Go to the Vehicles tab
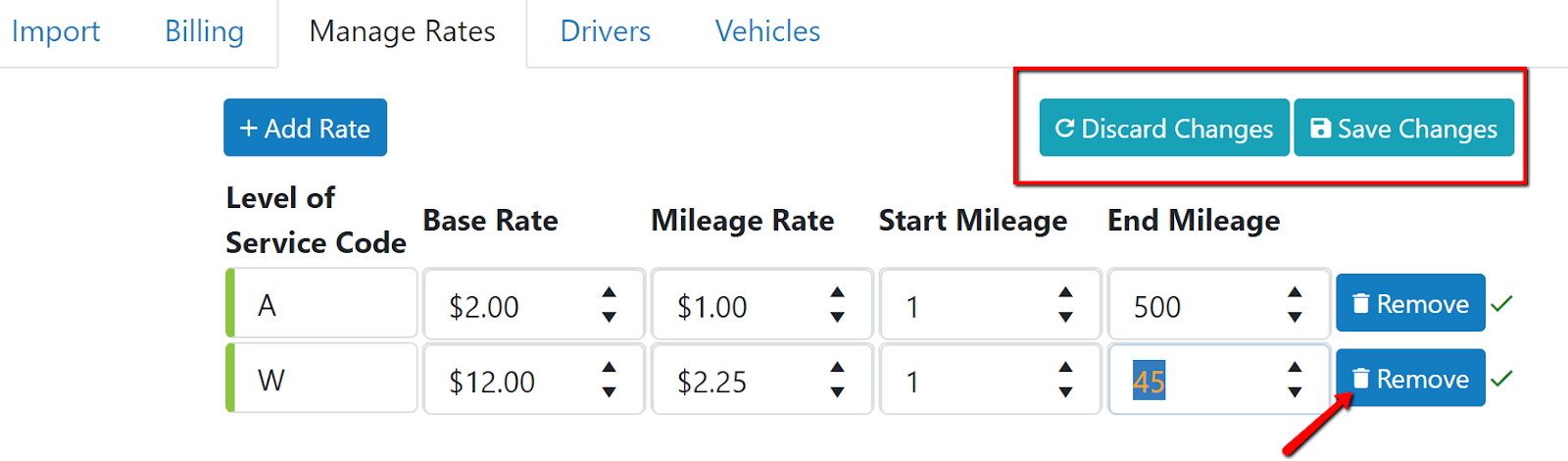The image size is (1568, 461). click(767, 31)
